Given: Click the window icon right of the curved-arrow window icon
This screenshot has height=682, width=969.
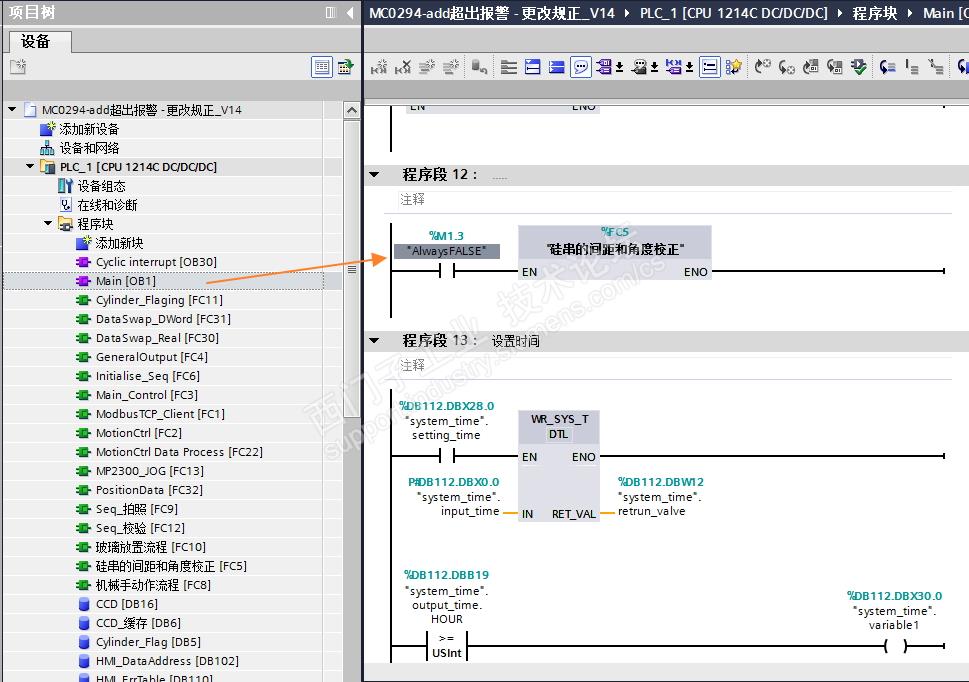Looking at the screenshot, I should point(835,67).
